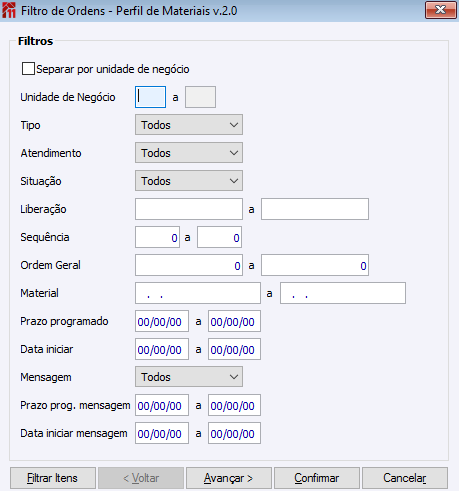This screenshot has height=491, width=459.
Task: Click the Situação label
Action: point(41,181)
